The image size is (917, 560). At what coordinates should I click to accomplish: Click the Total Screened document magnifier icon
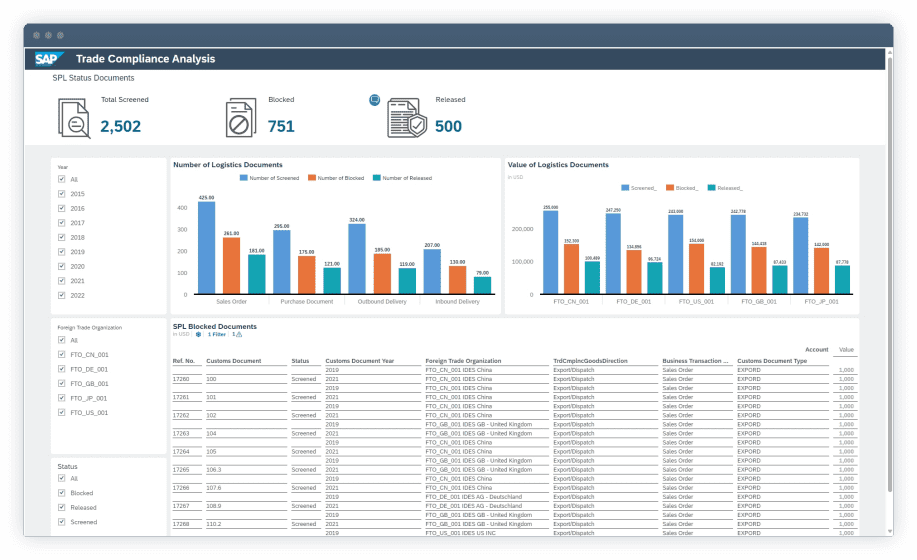coord(74,119)
